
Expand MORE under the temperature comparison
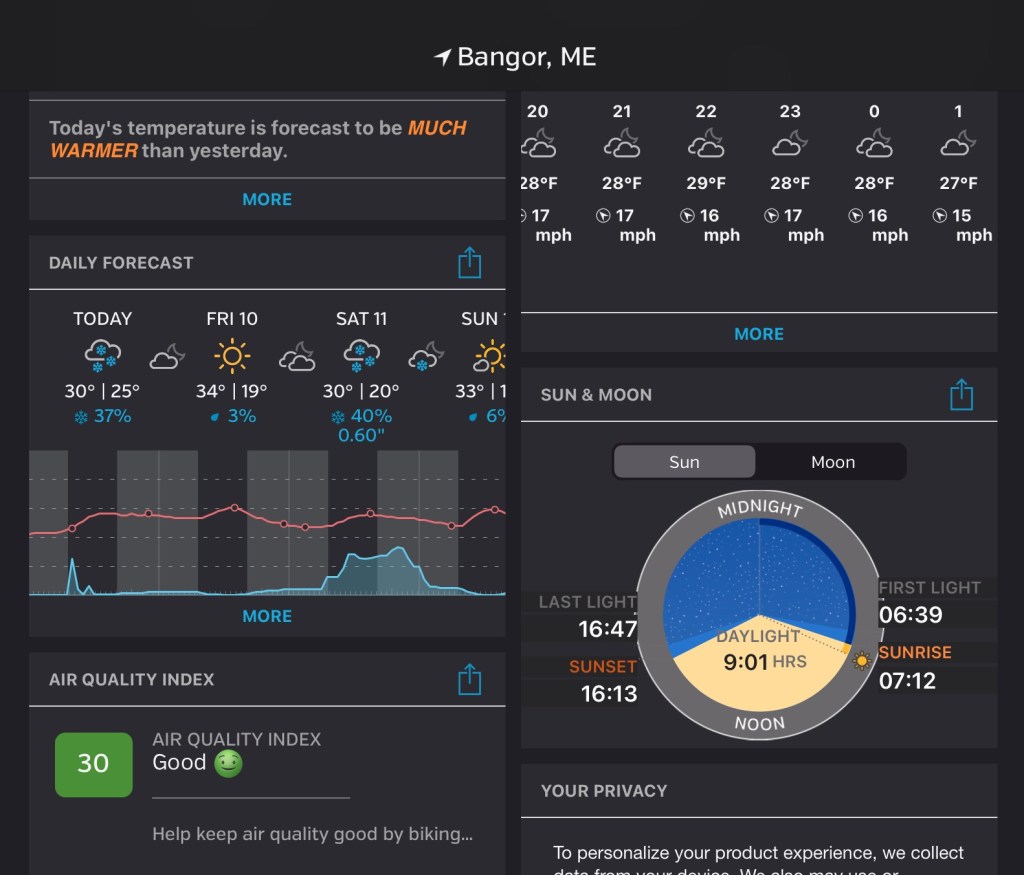click(x=267, y=199)
